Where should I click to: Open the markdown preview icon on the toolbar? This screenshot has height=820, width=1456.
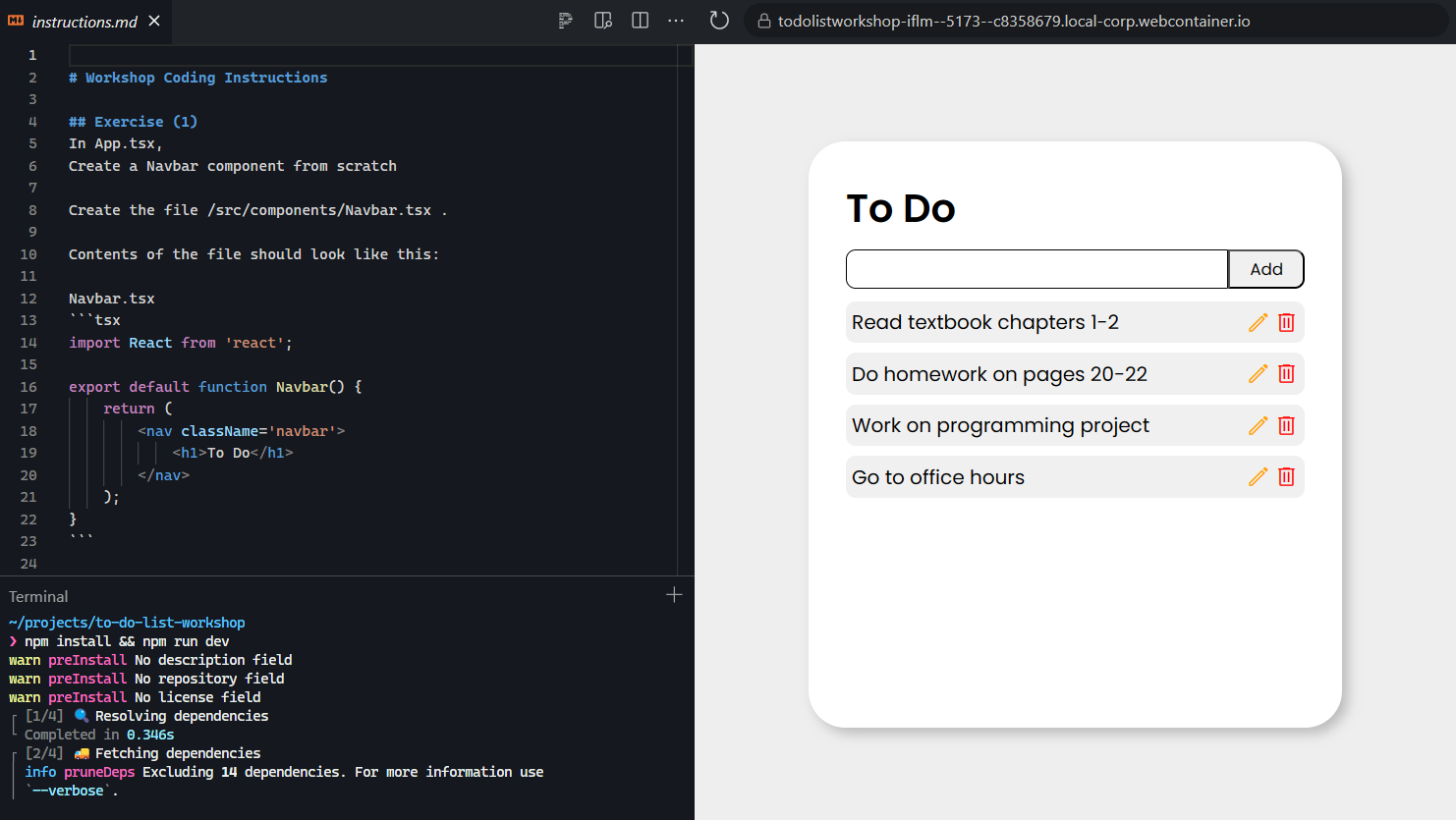click(x=565, y=20)
